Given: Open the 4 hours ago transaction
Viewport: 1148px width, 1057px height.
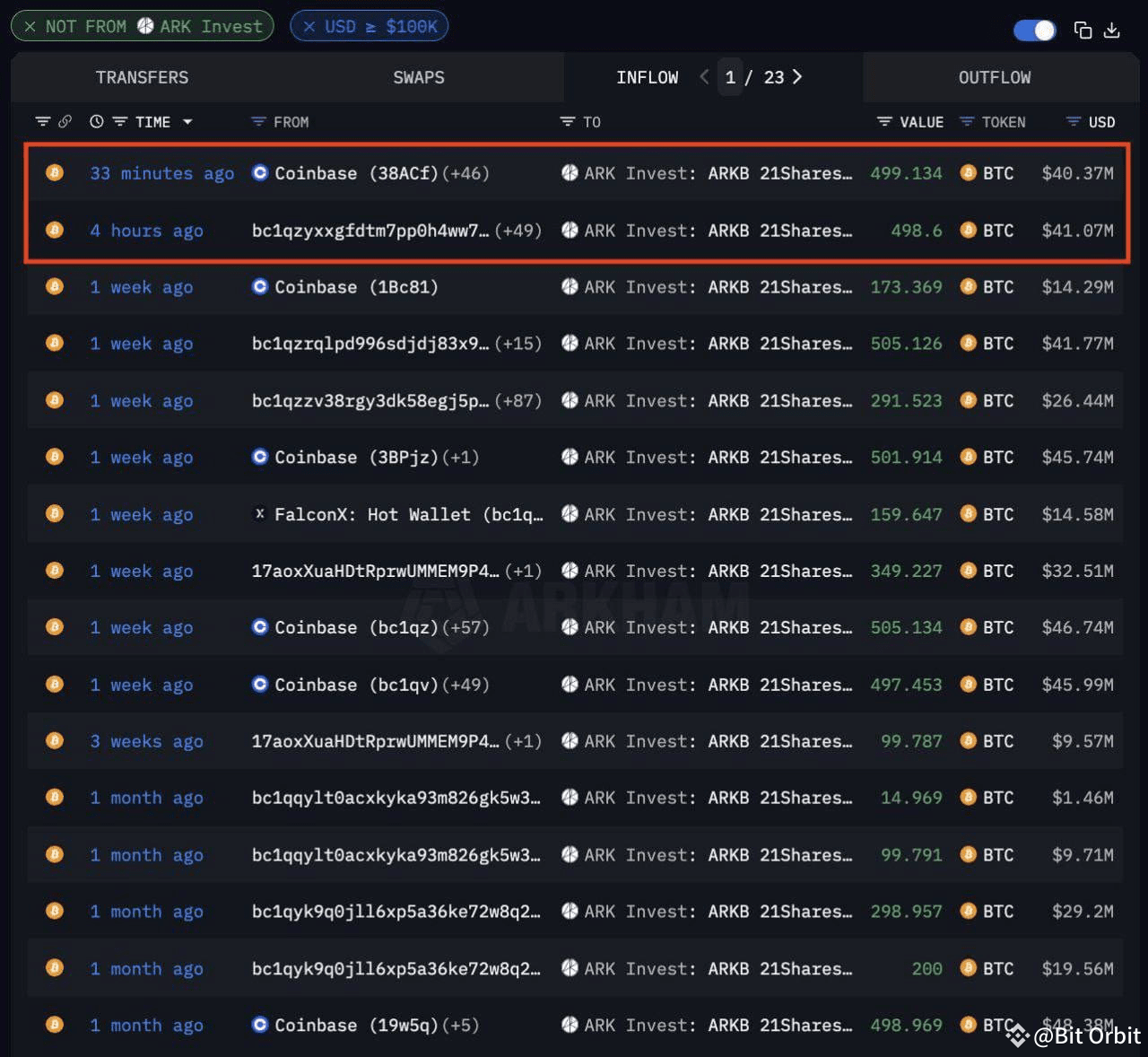Looking at the screenshot, I should pos(146,231).
